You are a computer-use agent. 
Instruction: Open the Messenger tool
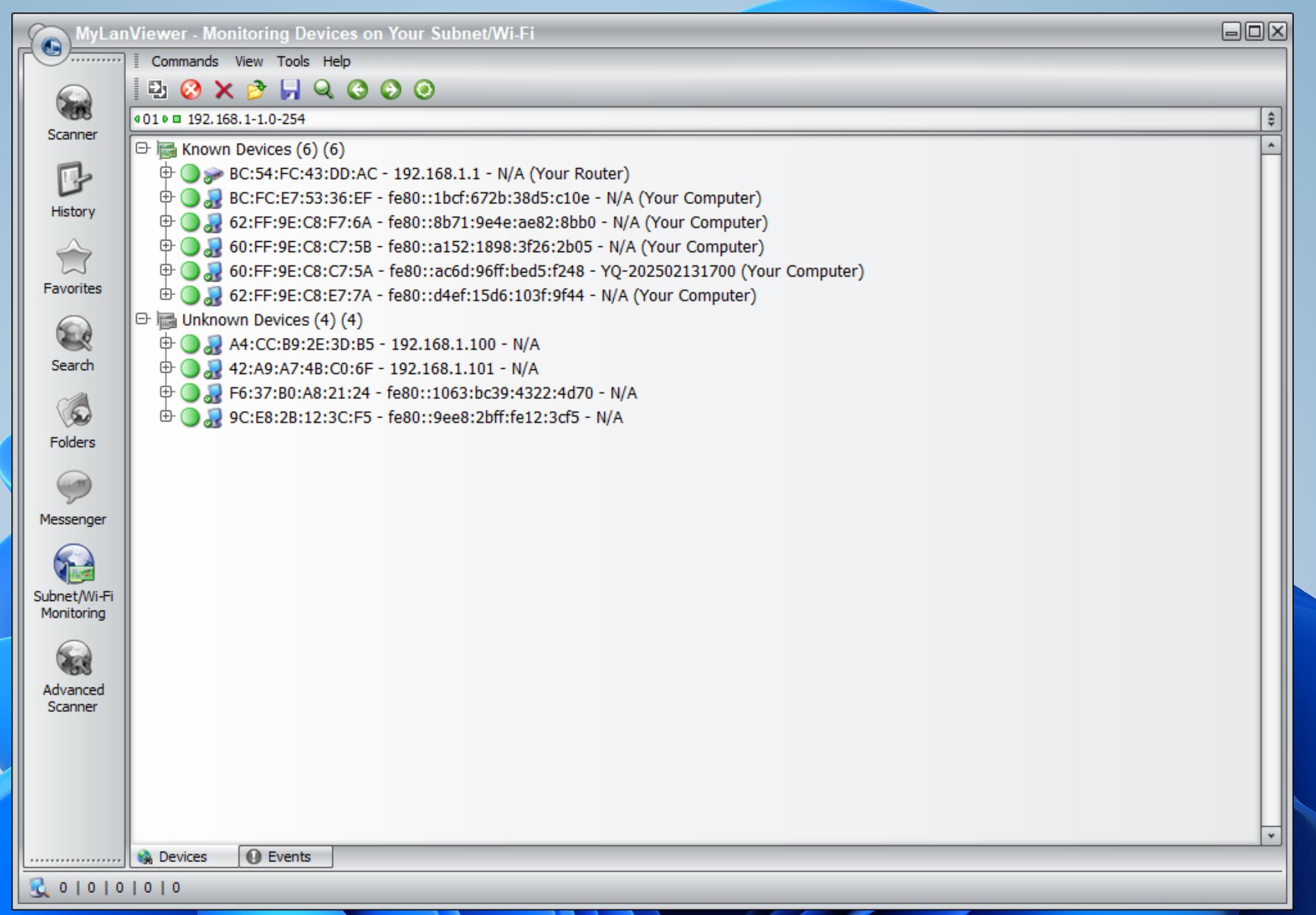point(73,497)
